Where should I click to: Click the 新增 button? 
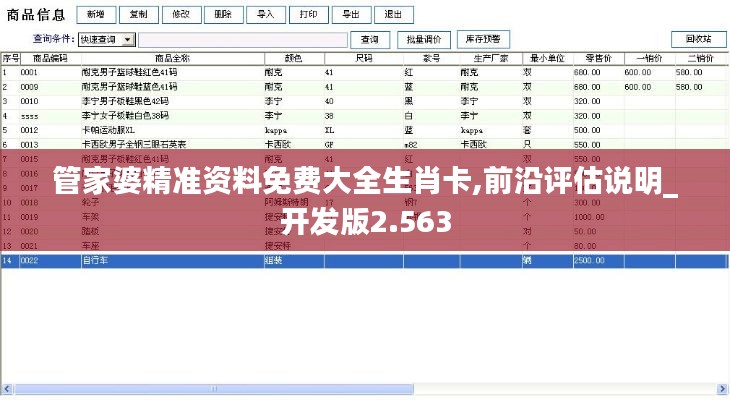pyautogui.click(x=96, y=15)
